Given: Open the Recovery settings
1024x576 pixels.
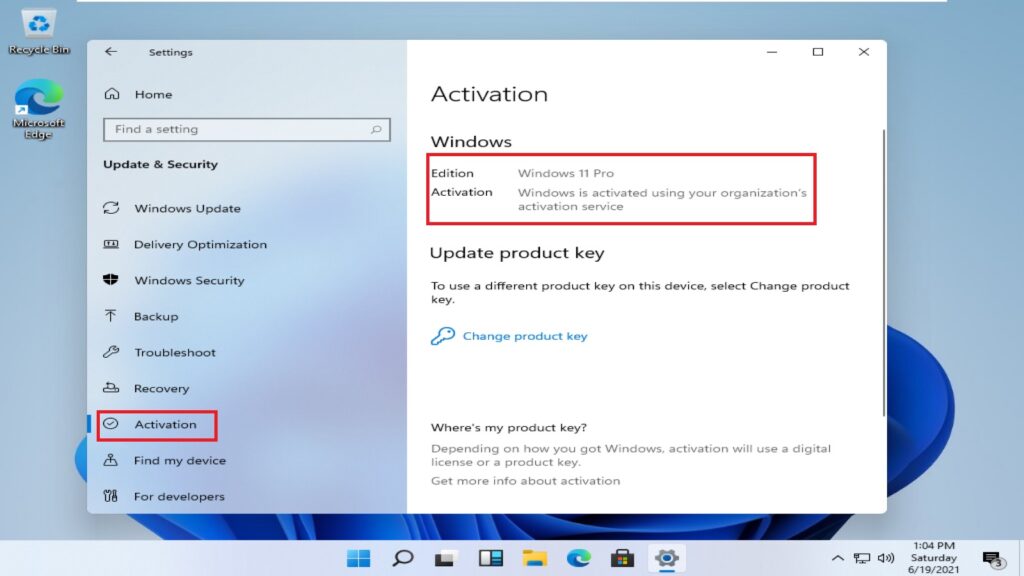Looking at the screenshot, I should [161, 388].
